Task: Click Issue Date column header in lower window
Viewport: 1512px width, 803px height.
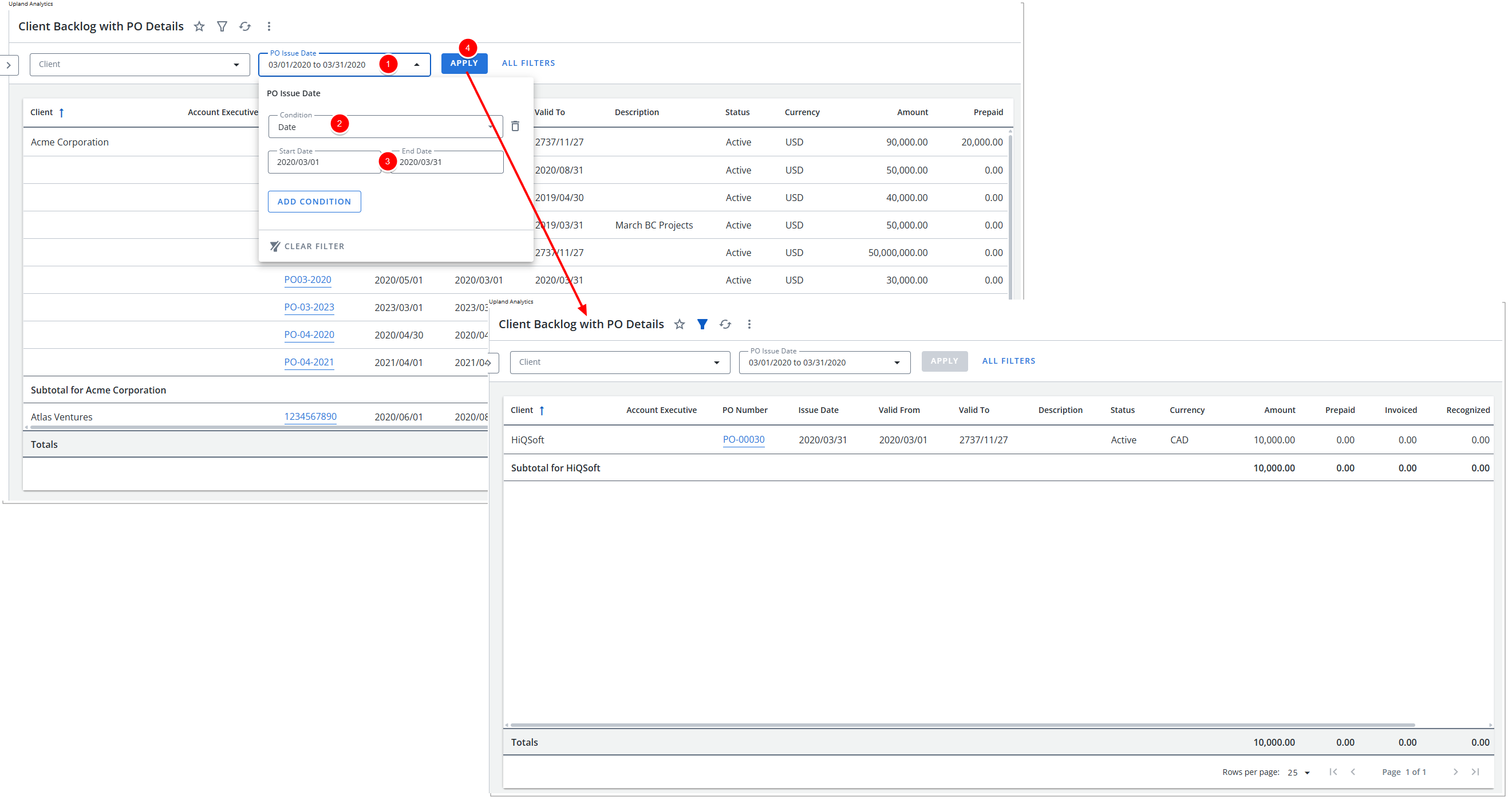Action: point(818,410)
